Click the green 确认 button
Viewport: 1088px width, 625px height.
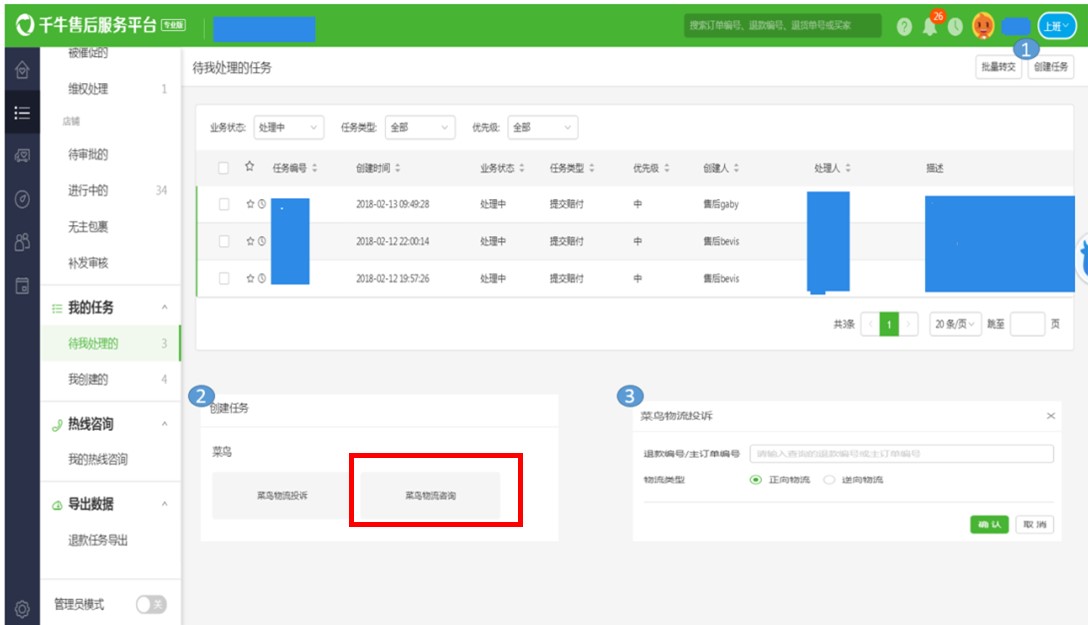(x=989, y=524)
